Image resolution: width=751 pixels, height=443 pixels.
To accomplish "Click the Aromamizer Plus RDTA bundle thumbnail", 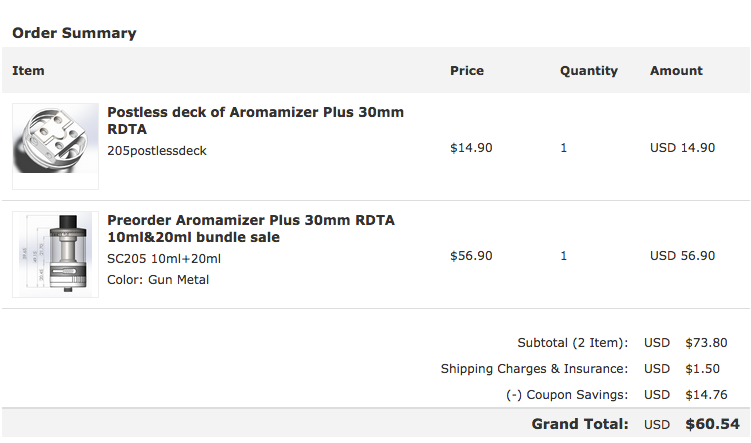I will coord(55,254).
